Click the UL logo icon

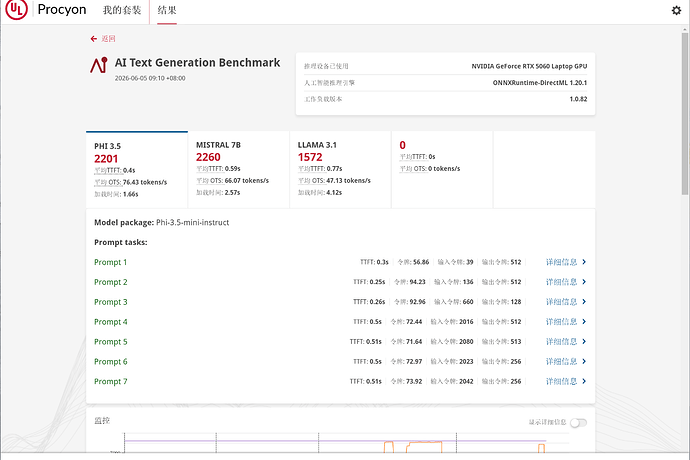point(16,10)
